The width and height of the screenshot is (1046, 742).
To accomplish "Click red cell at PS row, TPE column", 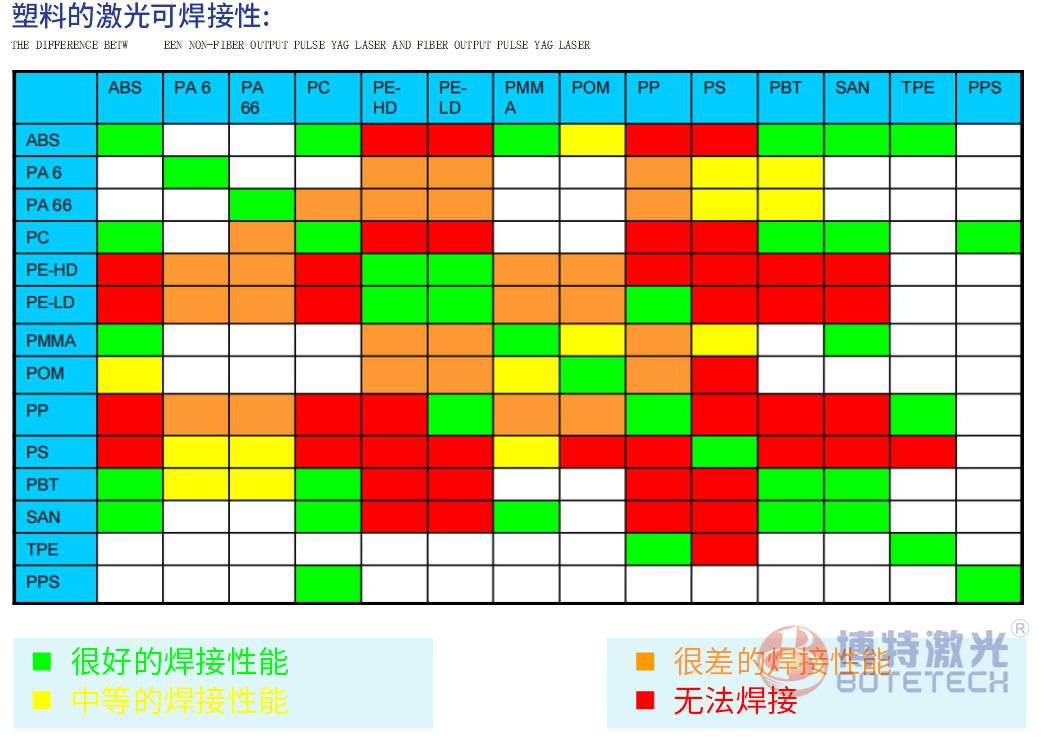I will point(923,452).
